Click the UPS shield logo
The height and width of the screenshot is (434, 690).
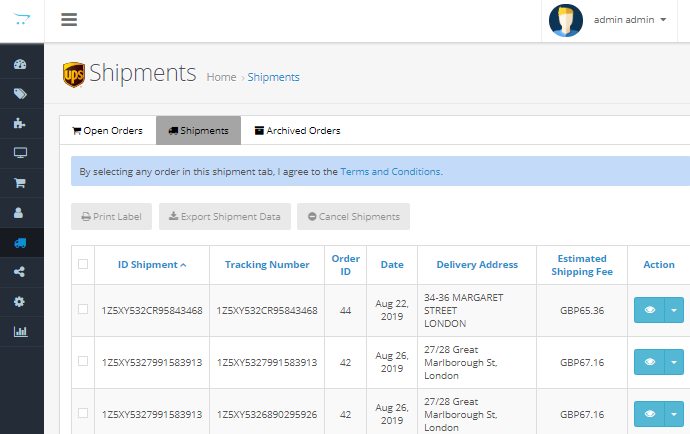(x=74, y=74)
